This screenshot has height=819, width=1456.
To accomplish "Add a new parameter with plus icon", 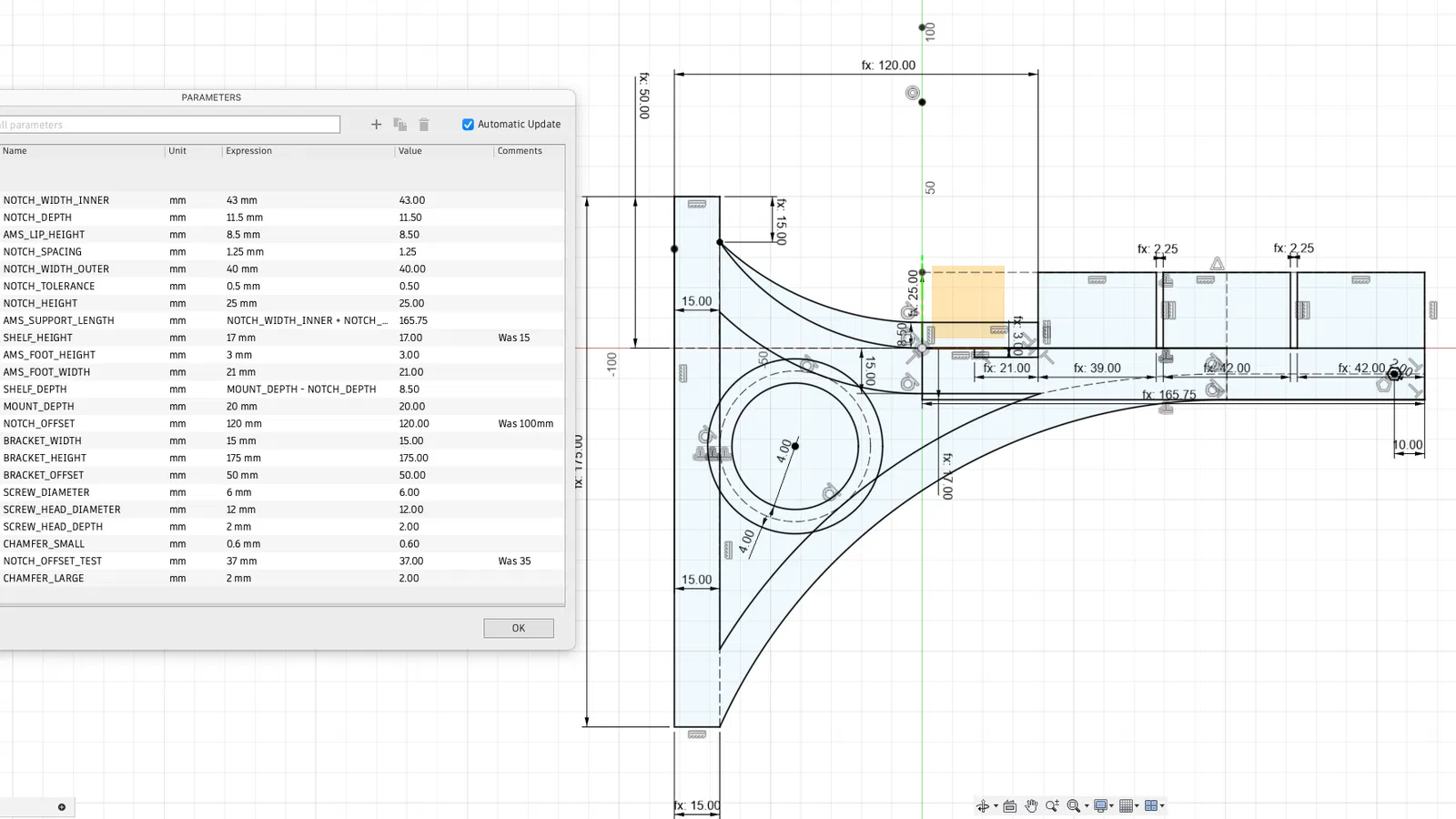I will (x=376, y=125).
